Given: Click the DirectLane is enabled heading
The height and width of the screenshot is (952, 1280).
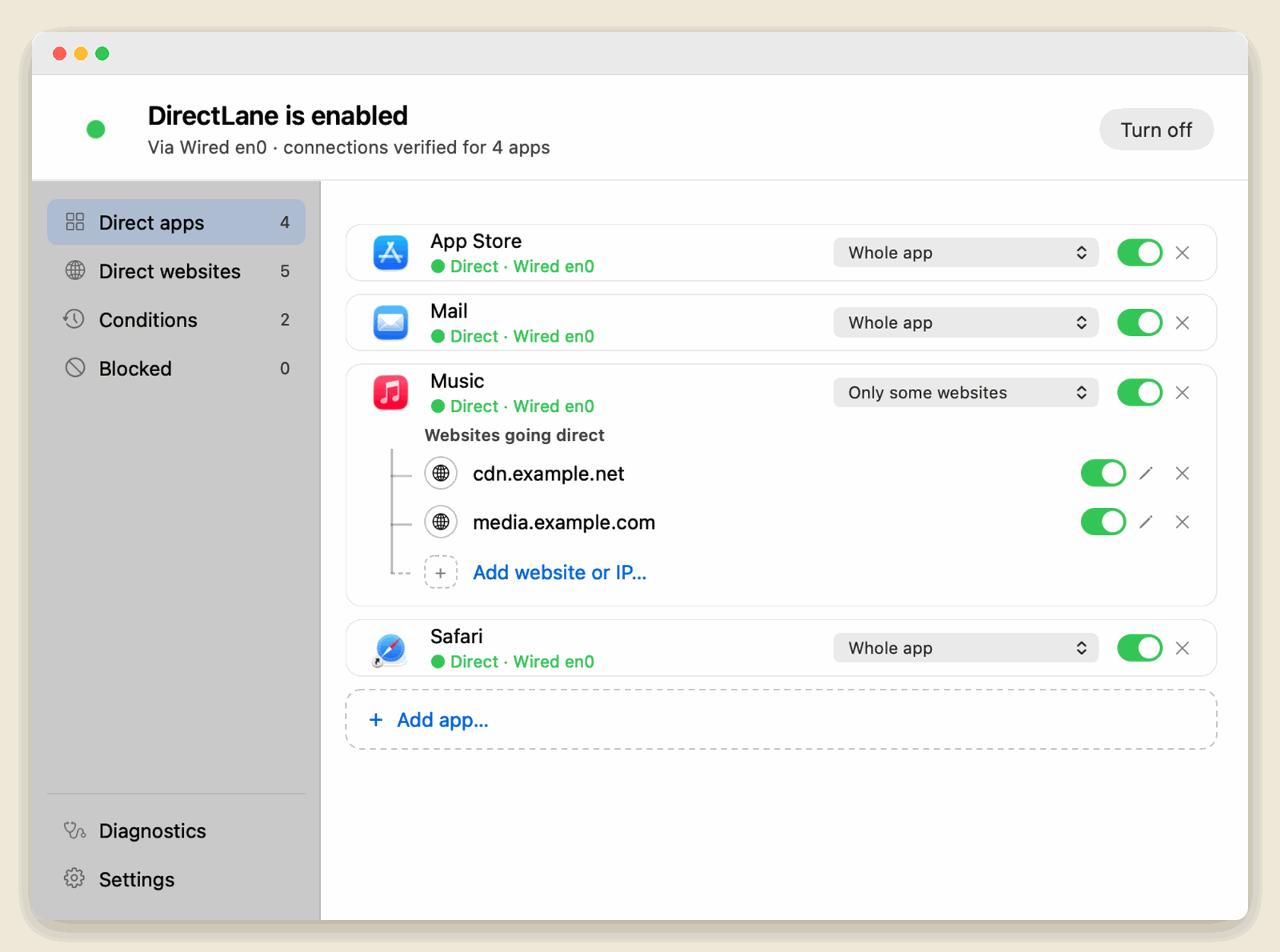Looking at the screenshot, I should (278, 116).
